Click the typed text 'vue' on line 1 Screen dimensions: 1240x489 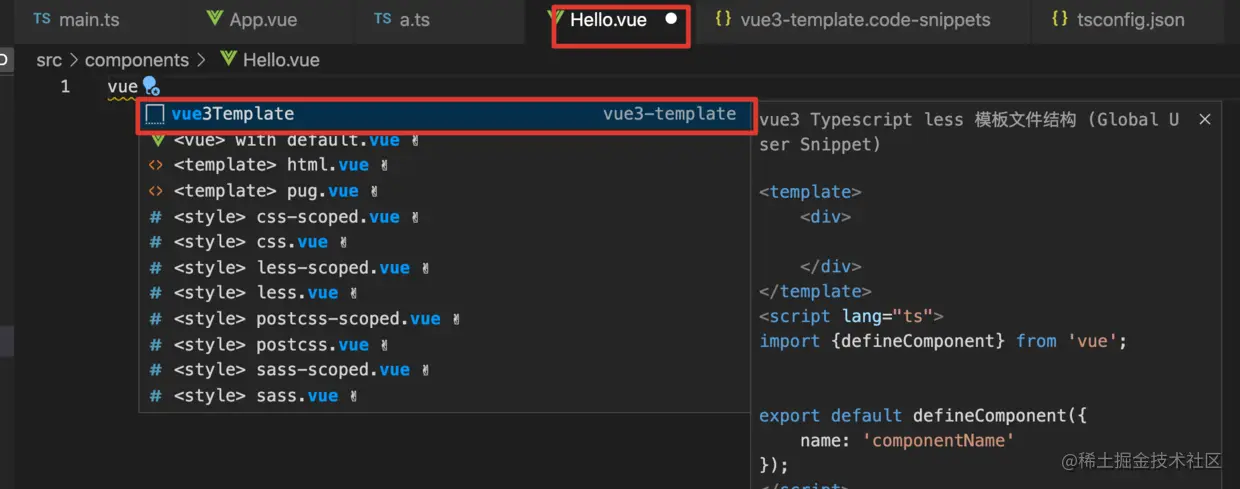click(122, 87)
